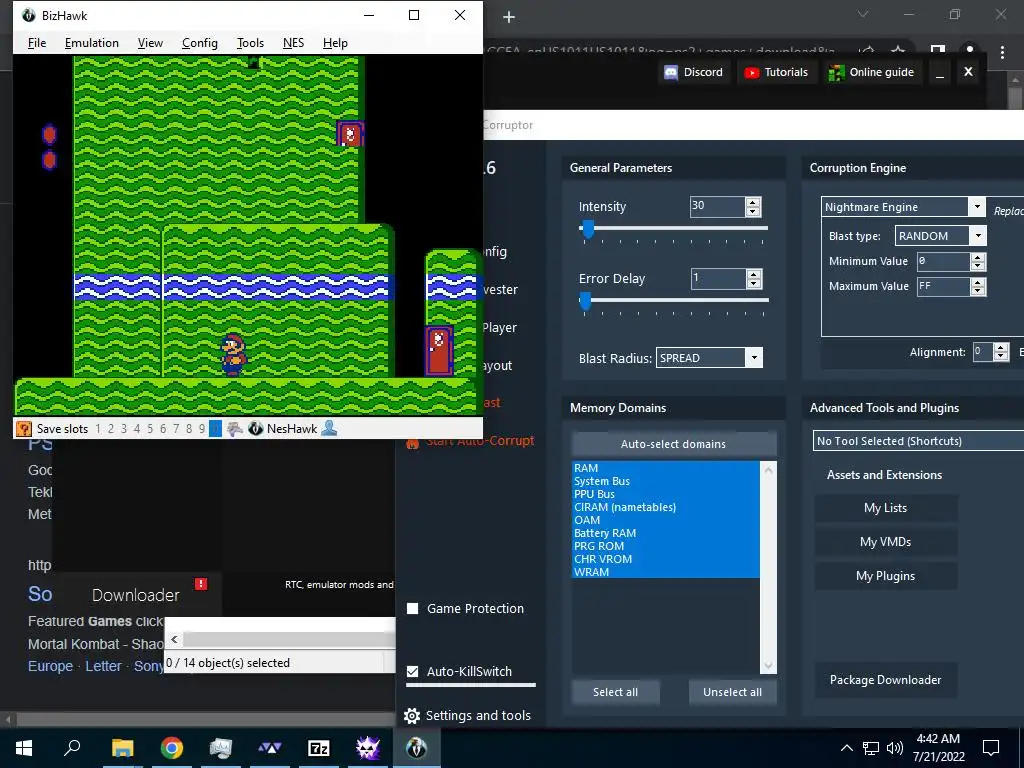The height and width of the screenshot is (768, 1024).
Task: Open the Discord link icon in RTC
Action: 671,72
